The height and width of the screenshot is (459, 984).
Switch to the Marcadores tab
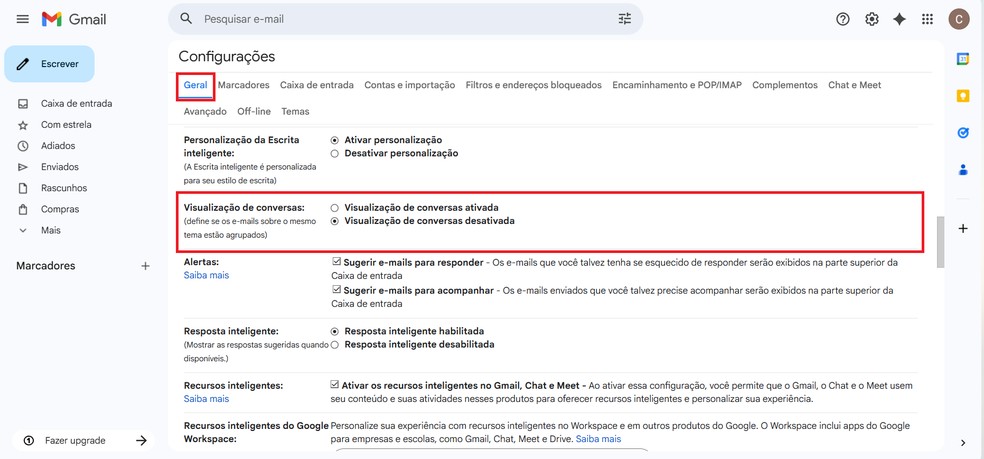(243, 85)
